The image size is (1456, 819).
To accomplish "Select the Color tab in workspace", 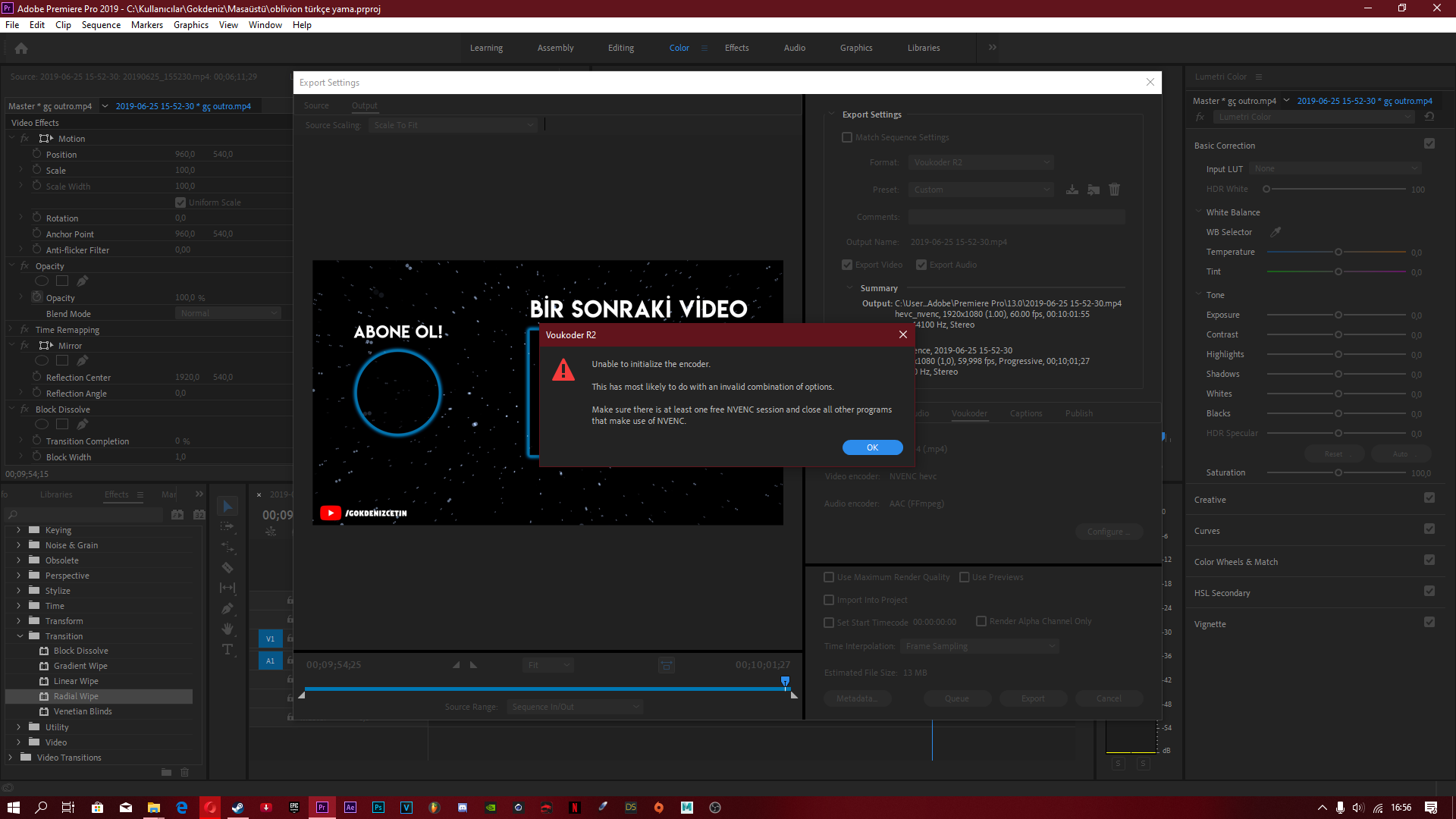I will click(679, 47).
